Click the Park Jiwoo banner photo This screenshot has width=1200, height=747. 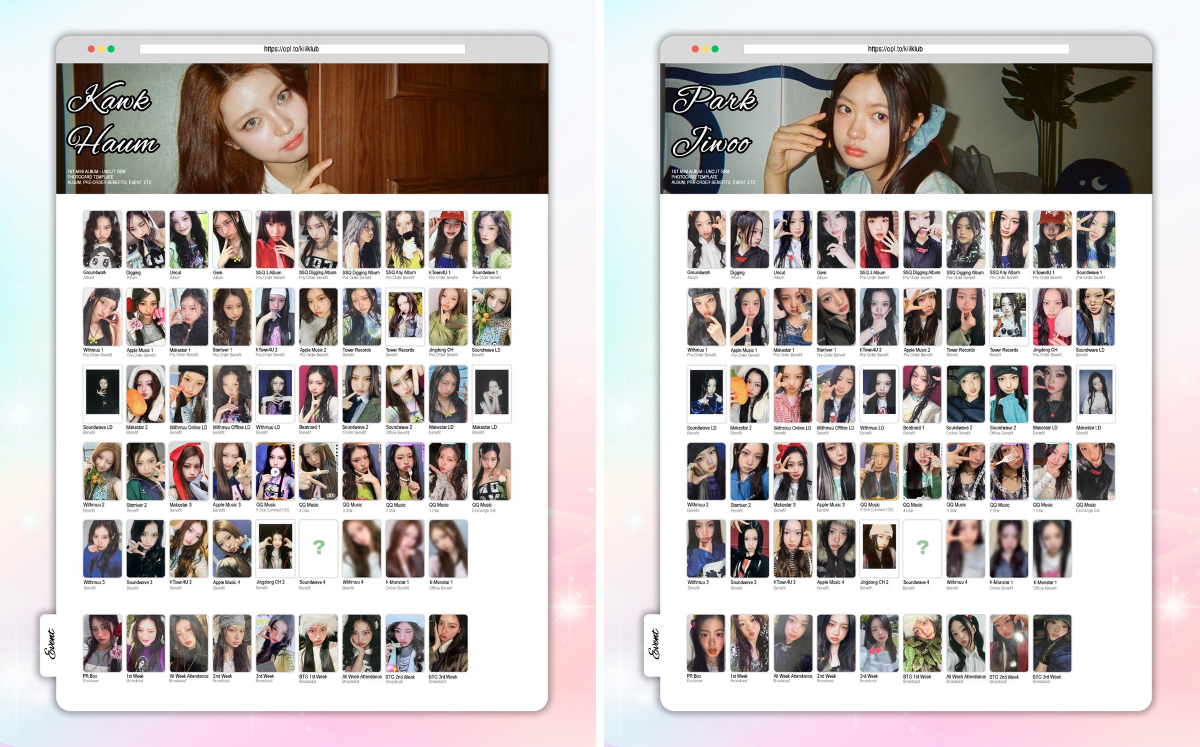[x=906, y=128]
